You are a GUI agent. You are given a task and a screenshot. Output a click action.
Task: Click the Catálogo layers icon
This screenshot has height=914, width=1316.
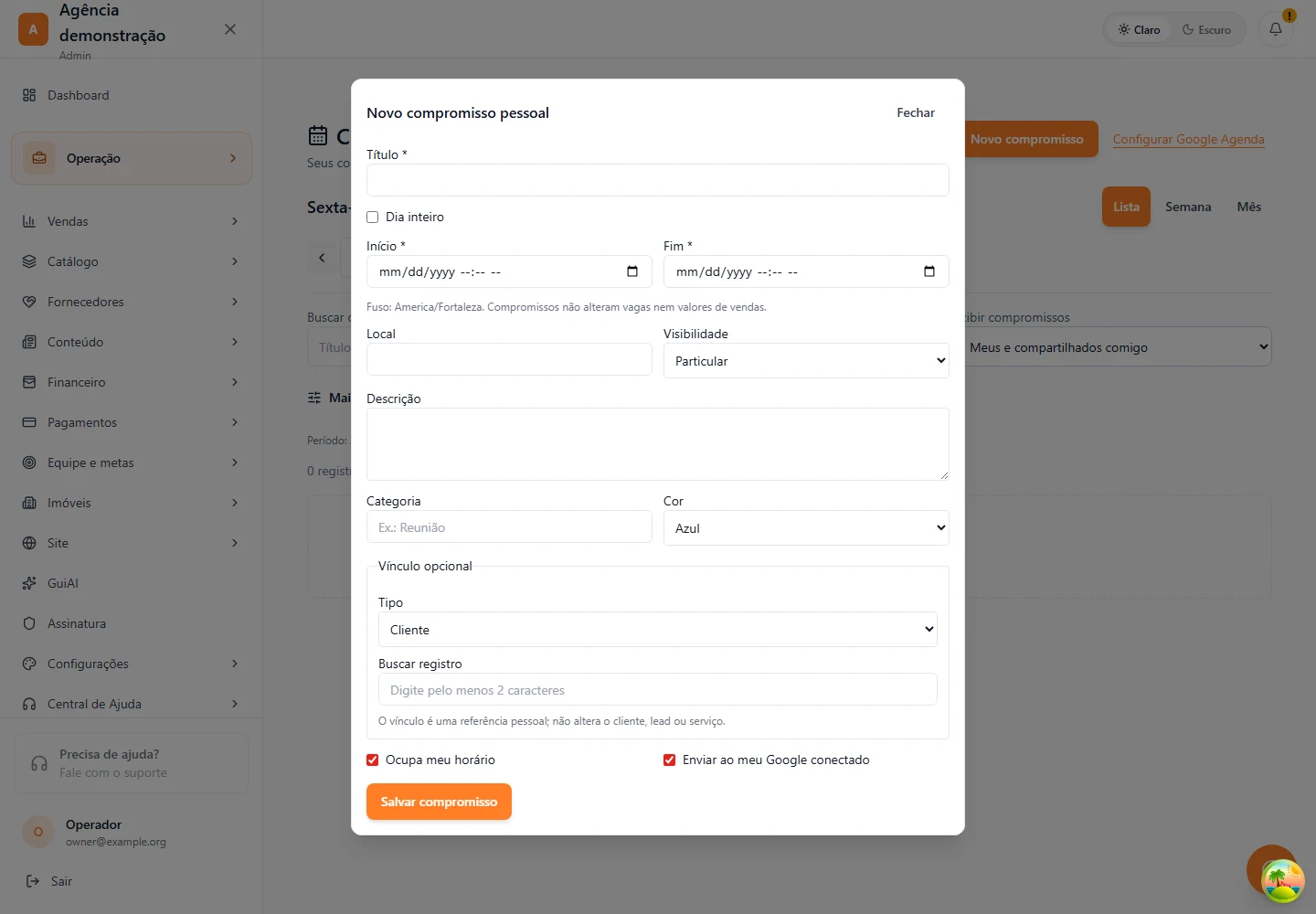[29, 261]
